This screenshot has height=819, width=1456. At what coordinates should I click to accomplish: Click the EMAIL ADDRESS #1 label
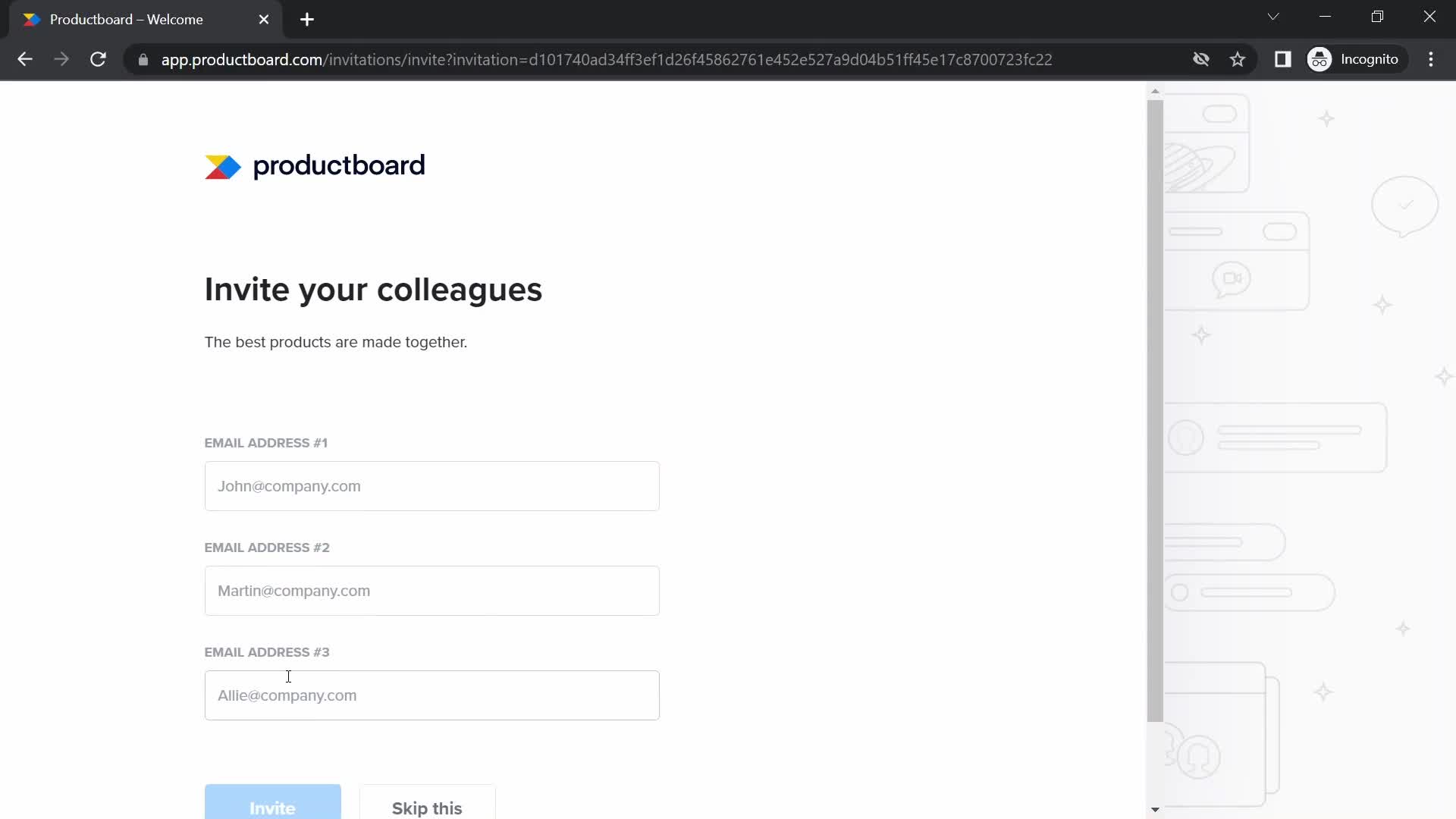(265, 443)
